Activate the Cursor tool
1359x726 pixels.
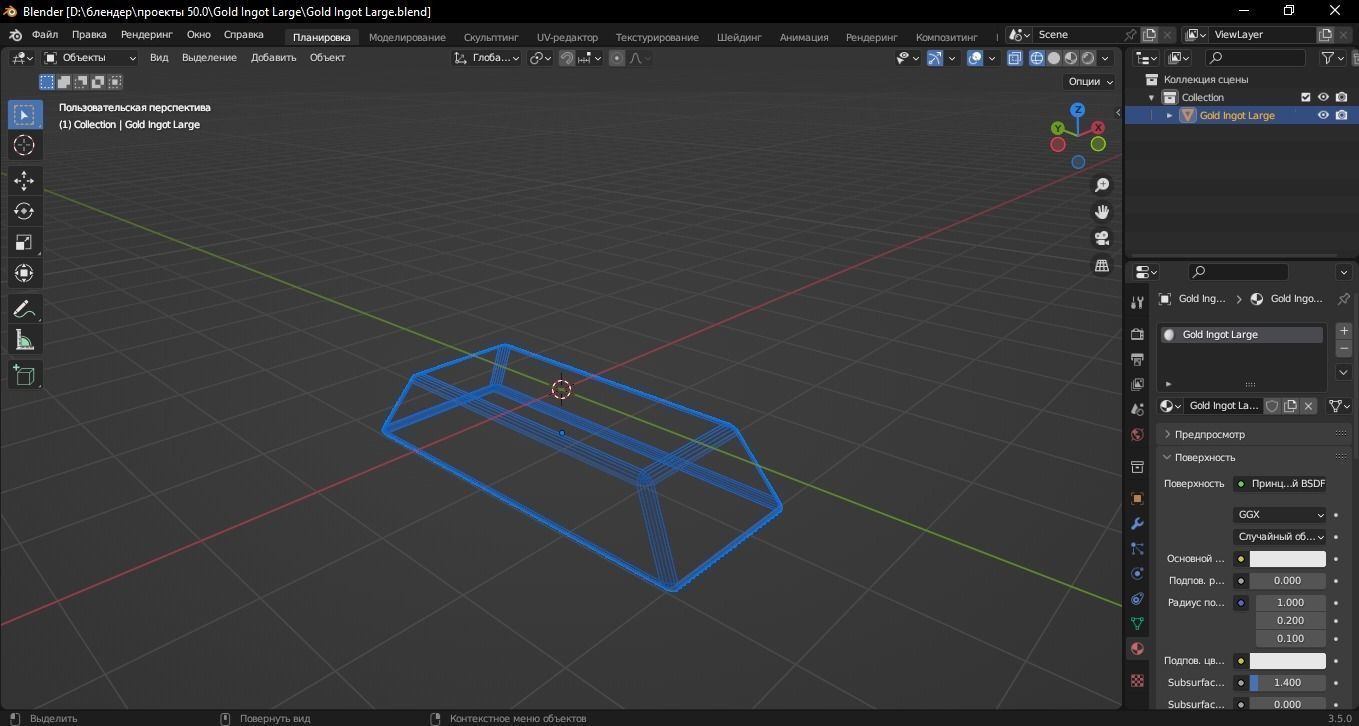24,146
